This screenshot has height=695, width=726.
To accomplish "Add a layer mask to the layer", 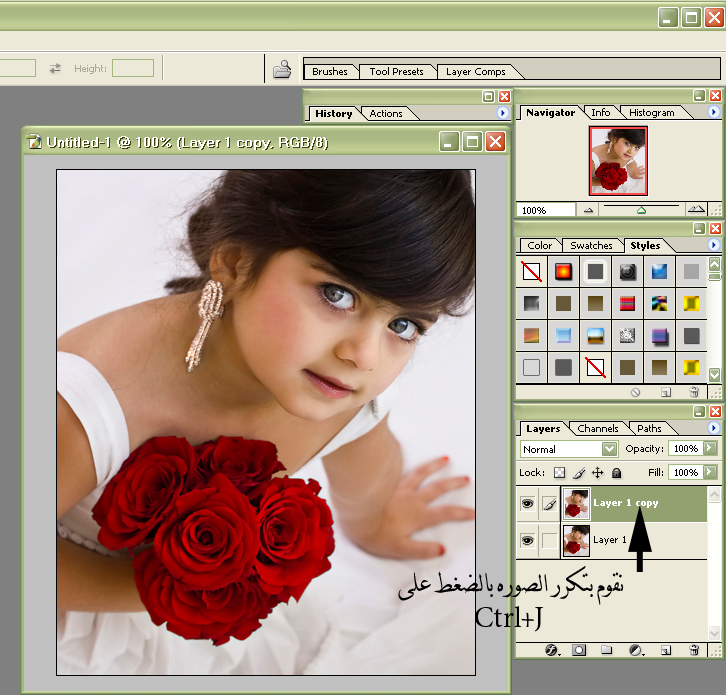I will pyautogui.click(x=578, y=650).
